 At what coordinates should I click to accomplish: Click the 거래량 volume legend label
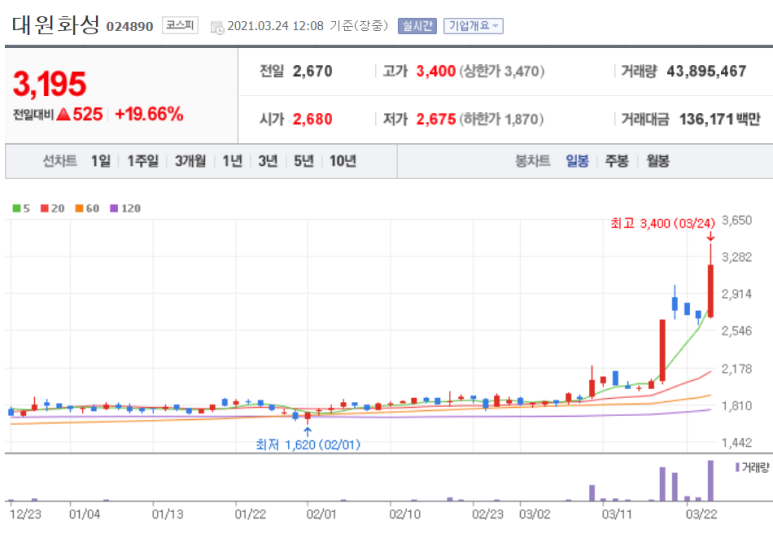coord(755,467)
